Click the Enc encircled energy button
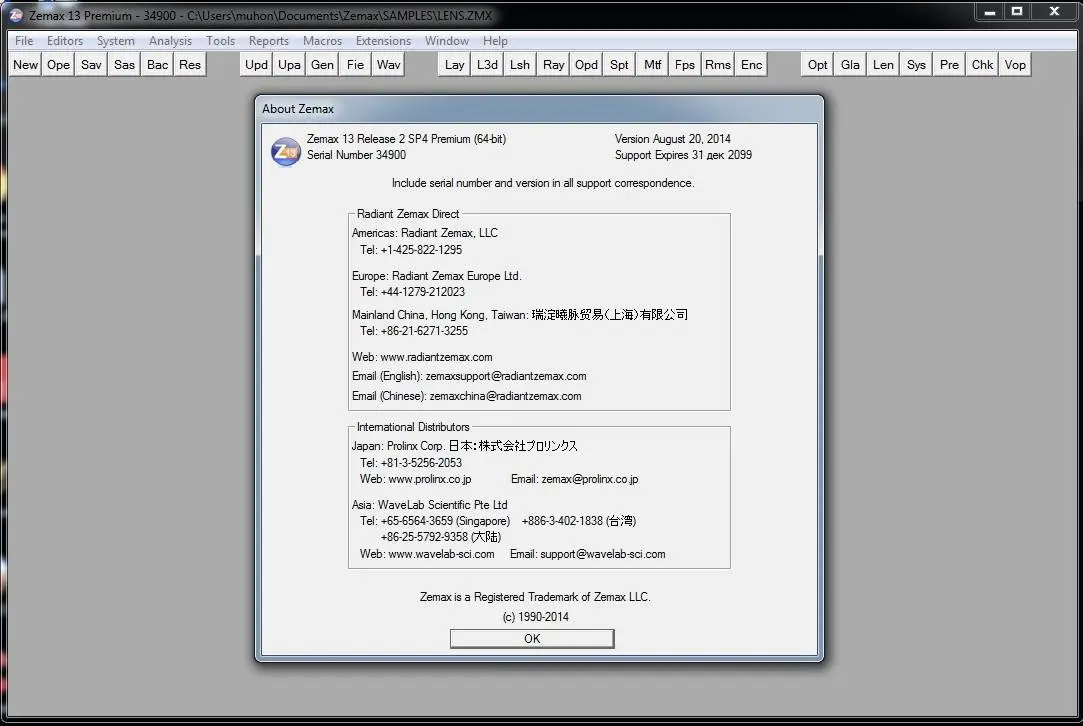Viewport: 1083px width, 726px height. coord(751,65)
